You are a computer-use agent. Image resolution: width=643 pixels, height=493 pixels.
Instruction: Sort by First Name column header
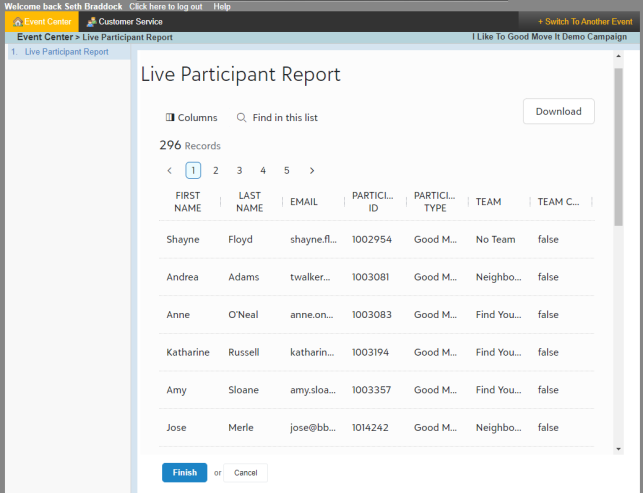[188, 202]
